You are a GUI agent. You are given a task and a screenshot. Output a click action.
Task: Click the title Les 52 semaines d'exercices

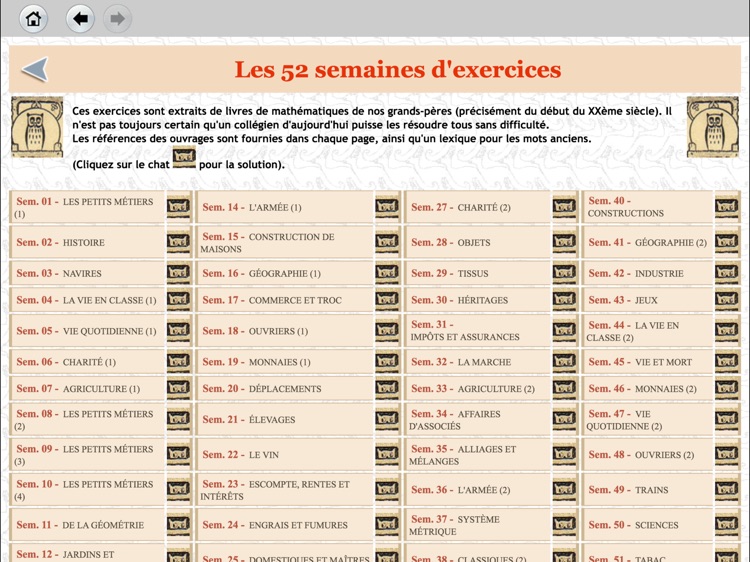397,69
